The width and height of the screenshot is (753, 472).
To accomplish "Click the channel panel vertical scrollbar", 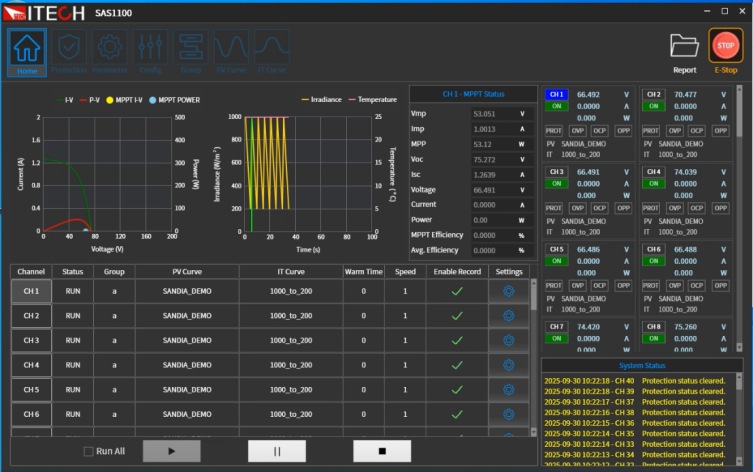I will pyautogui.click(x=744, y=200).
